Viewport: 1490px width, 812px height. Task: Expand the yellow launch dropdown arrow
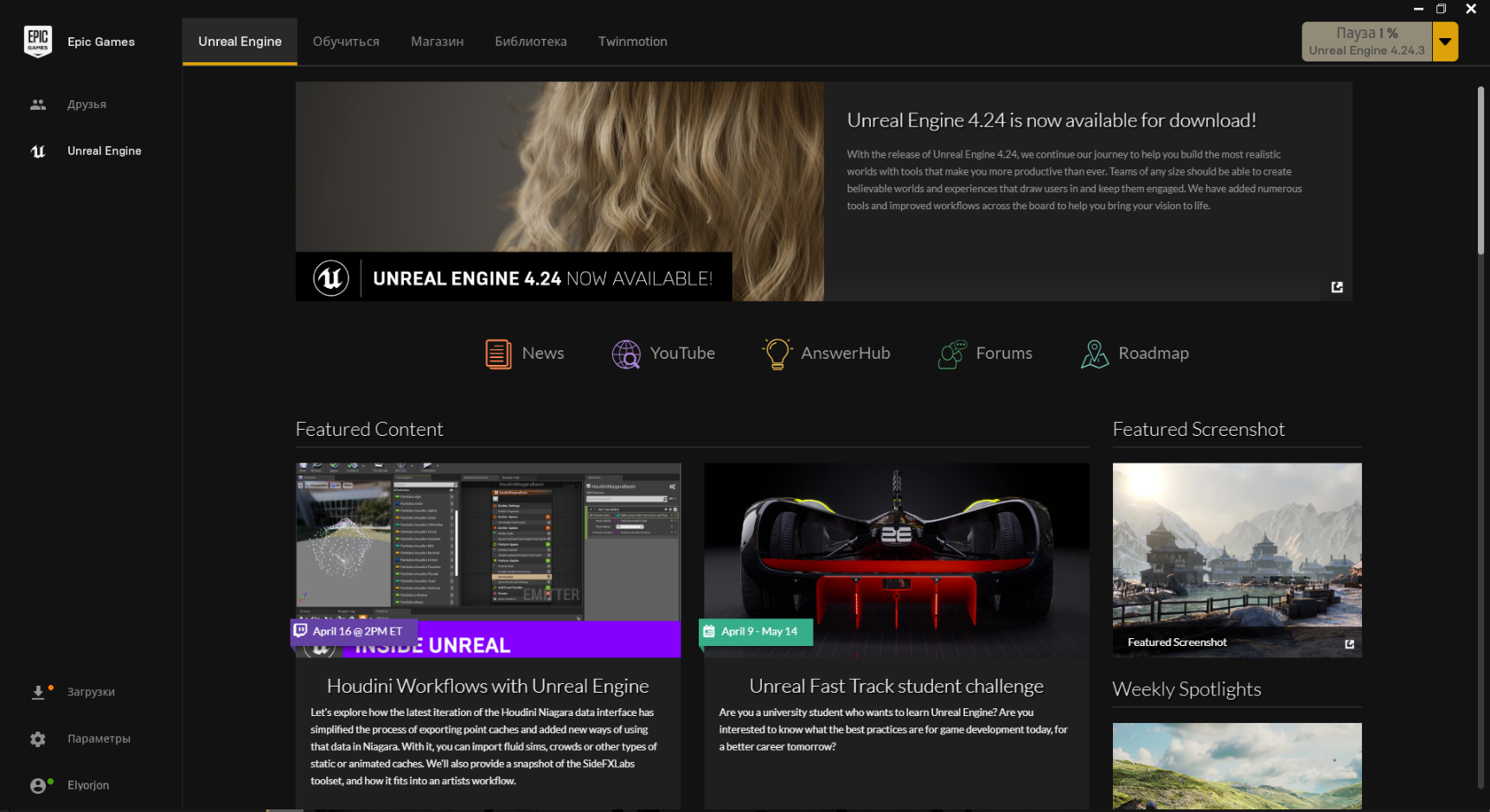click(x=1445, y=42)
